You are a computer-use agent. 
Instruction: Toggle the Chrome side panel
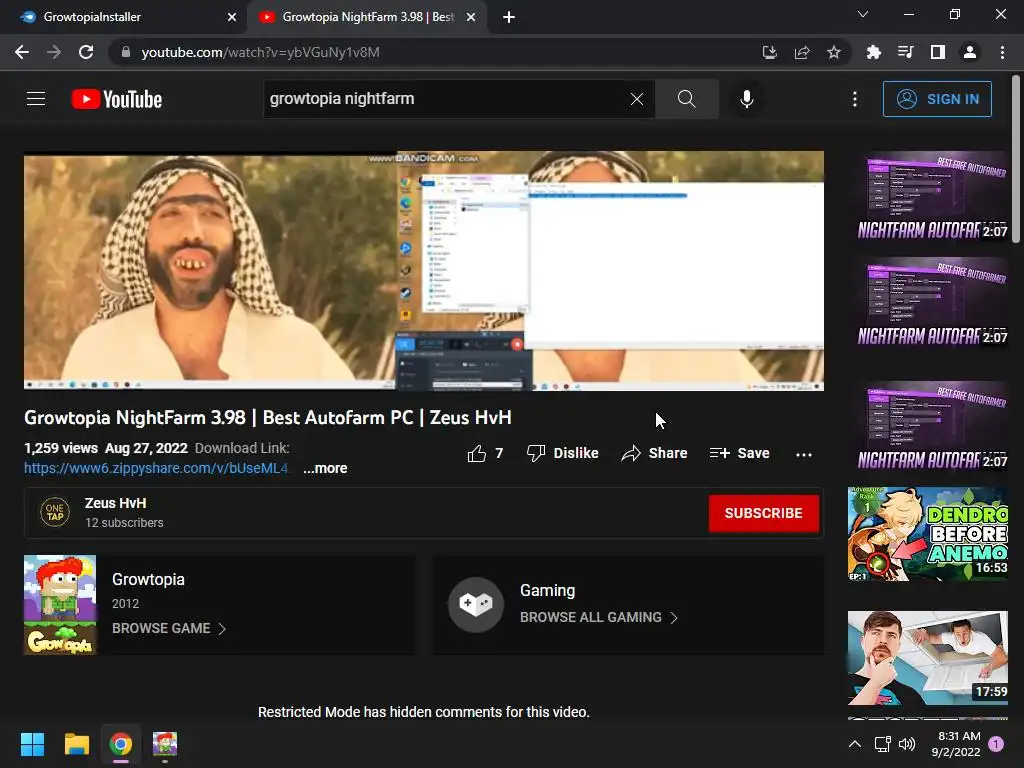tap(938, 52)
